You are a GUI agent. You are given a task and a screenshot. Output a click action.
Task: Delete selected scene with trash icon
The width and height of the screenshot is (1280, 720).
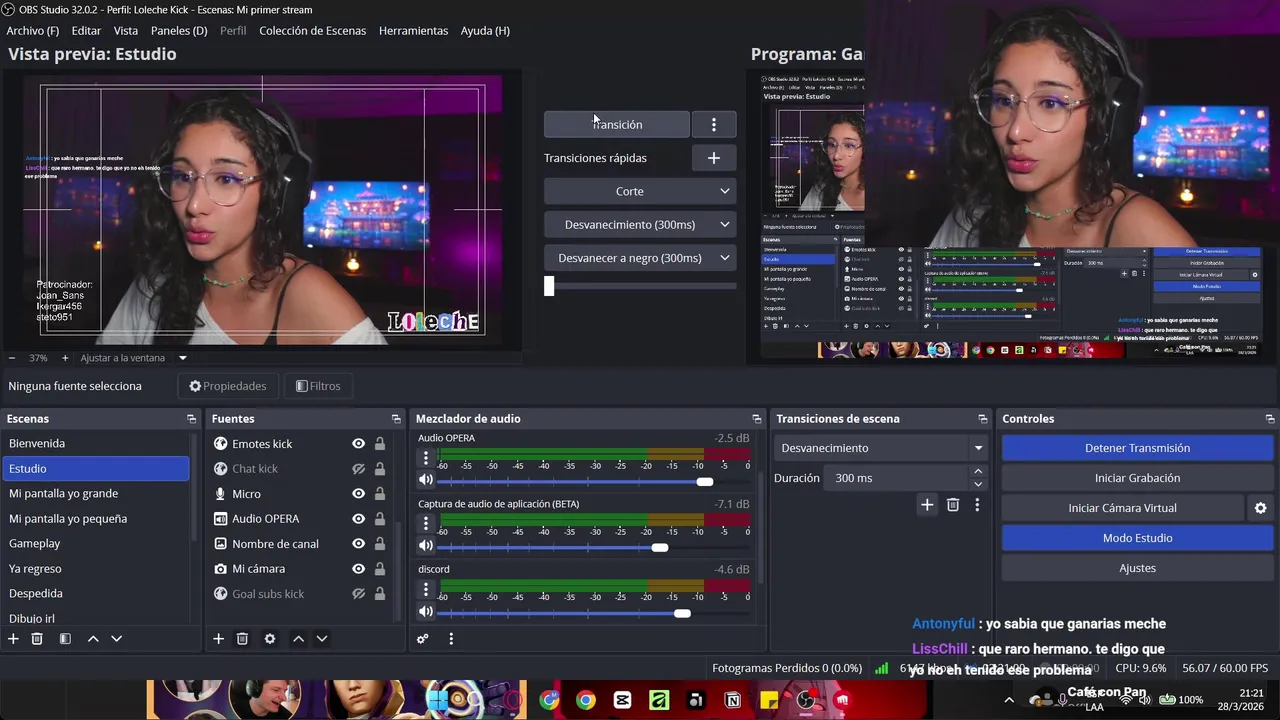37,638
